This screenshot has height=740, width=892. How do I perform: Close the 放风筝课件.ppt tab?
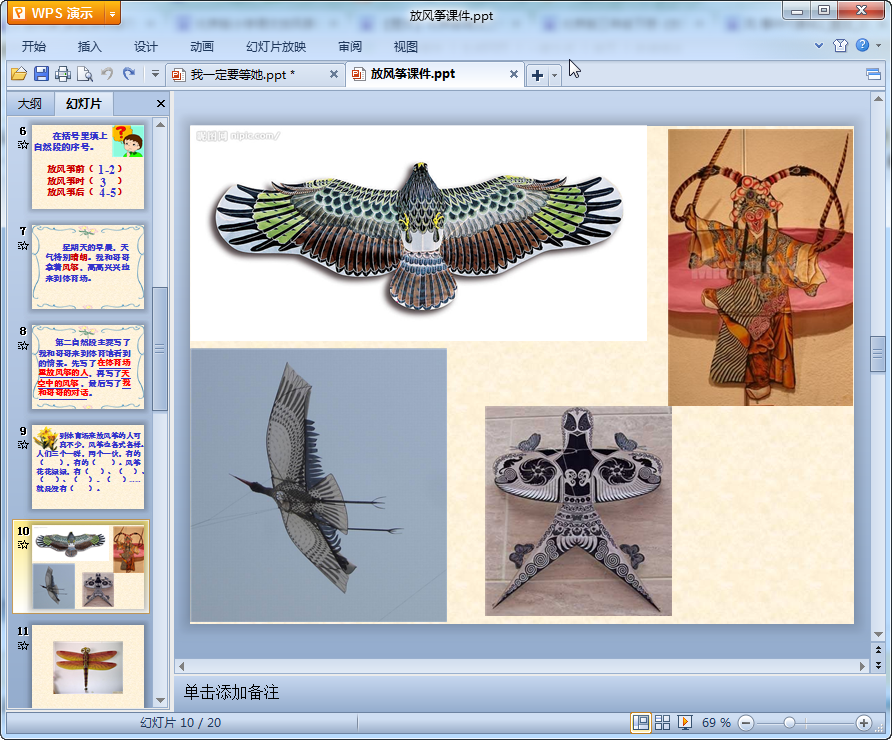514,74
